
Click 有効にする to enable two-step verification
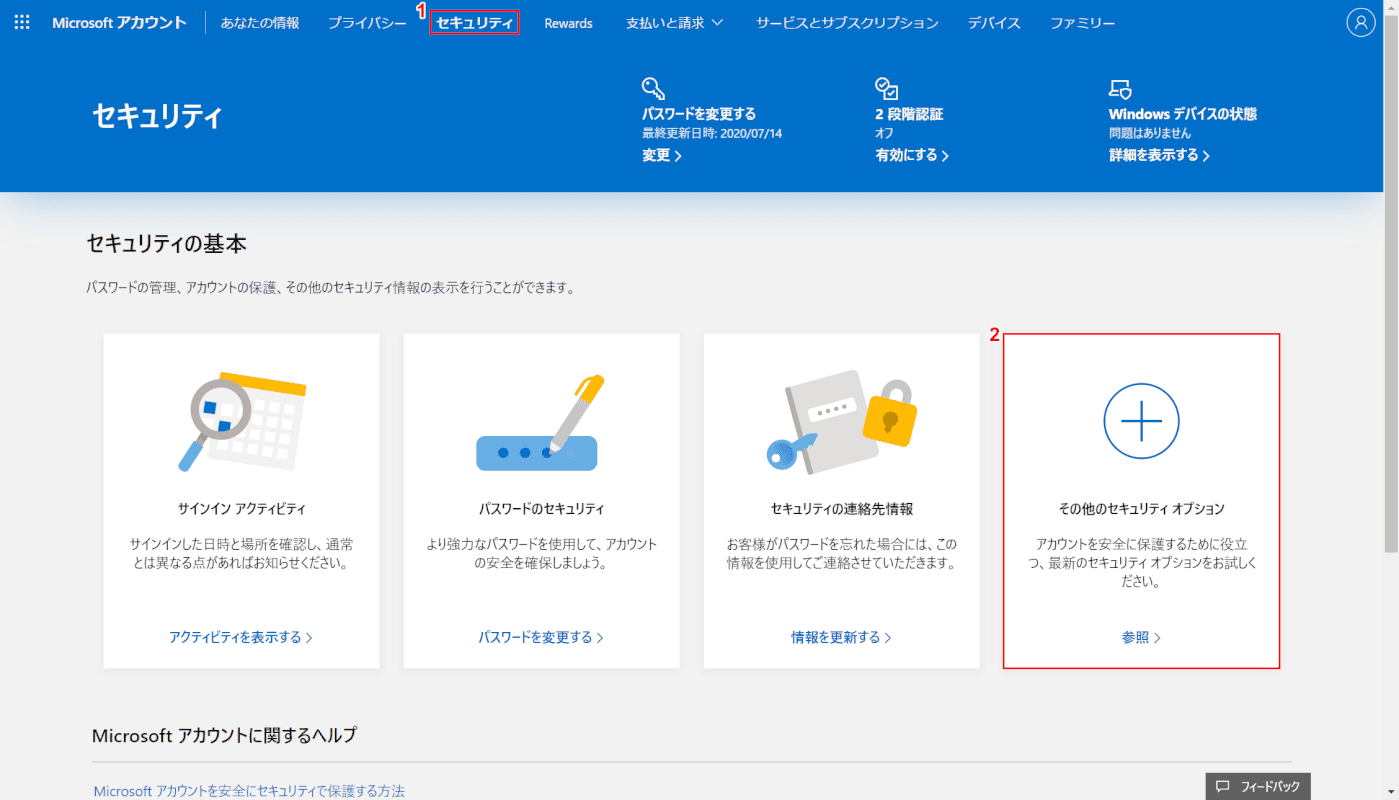pyautogui.click(x=912, y=155)
